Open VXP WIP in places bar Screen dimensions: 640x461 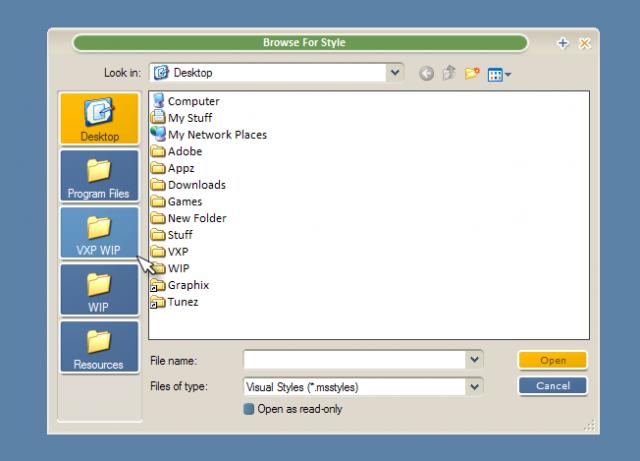pos(100,233)
